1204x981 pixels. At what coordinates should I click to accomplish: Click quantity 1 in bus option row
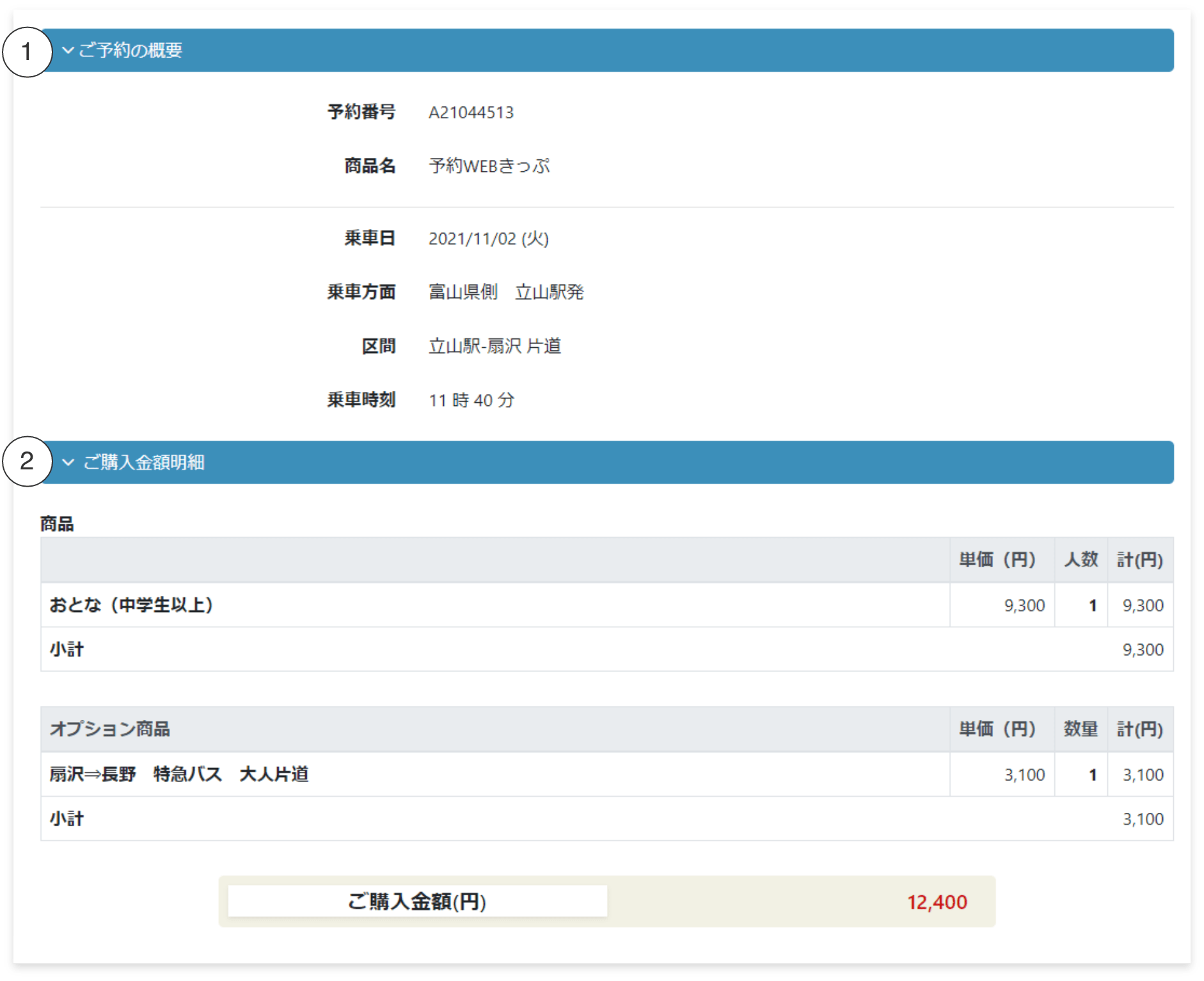pos(1093,775)
